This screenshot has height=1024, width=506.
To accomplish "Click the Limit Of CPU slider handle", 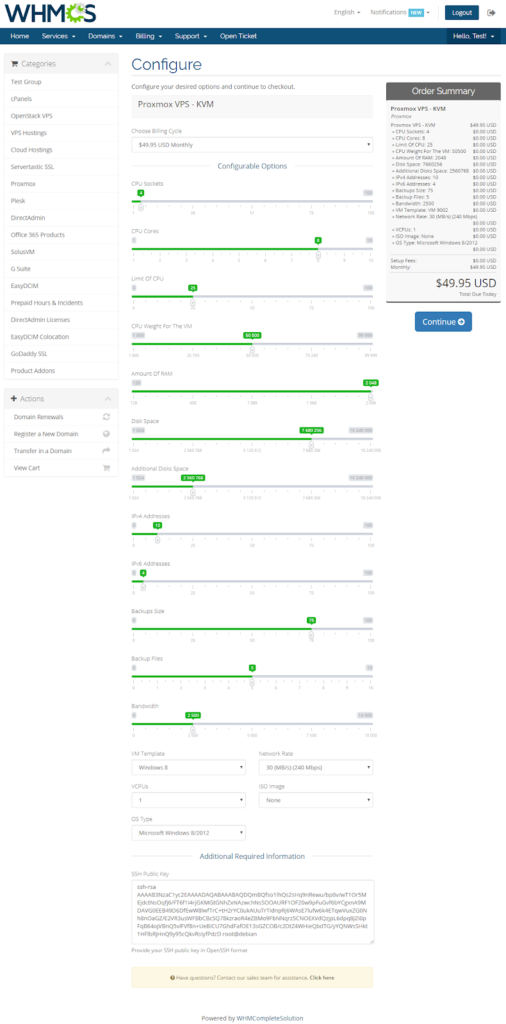I will tap(193, 302).
